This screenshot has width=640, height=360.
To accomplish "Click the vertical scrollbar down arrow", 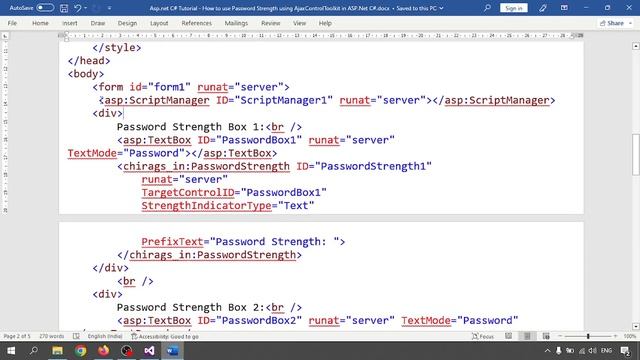I will coord(636,326).
